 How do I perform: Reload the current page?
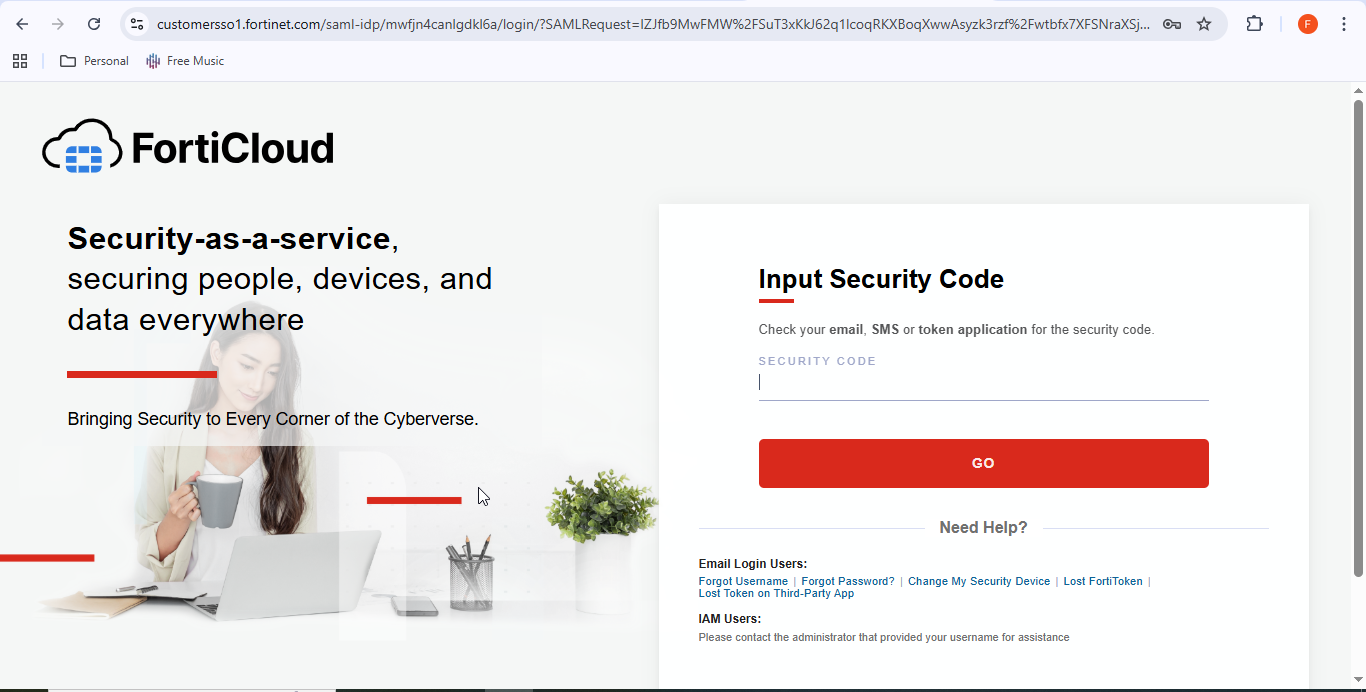click(x=94, y=24)
